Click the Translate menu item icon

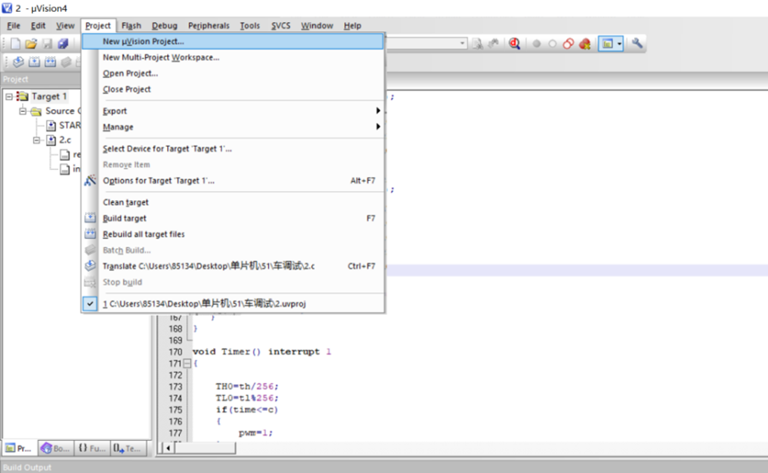(90, 266)
